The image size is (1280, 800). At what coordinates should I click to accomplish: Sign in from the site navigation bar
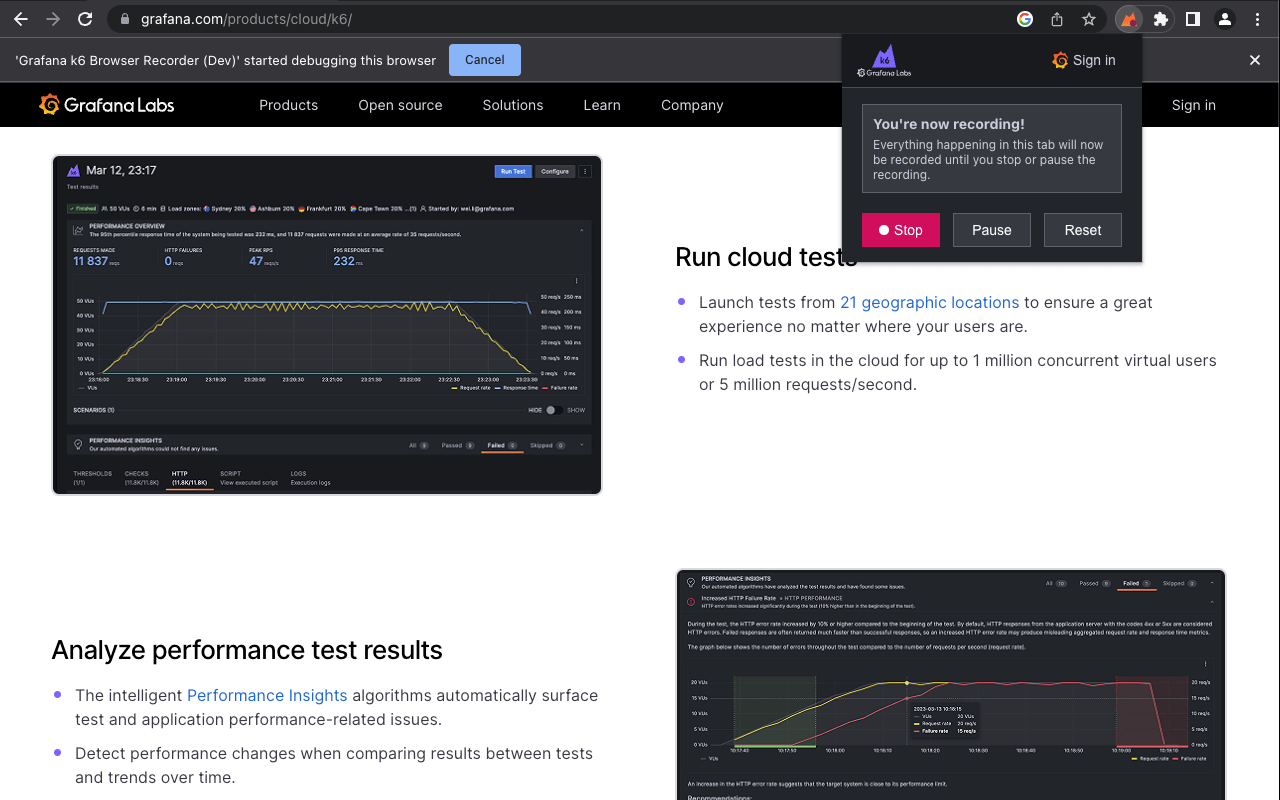pos(1194,105)
